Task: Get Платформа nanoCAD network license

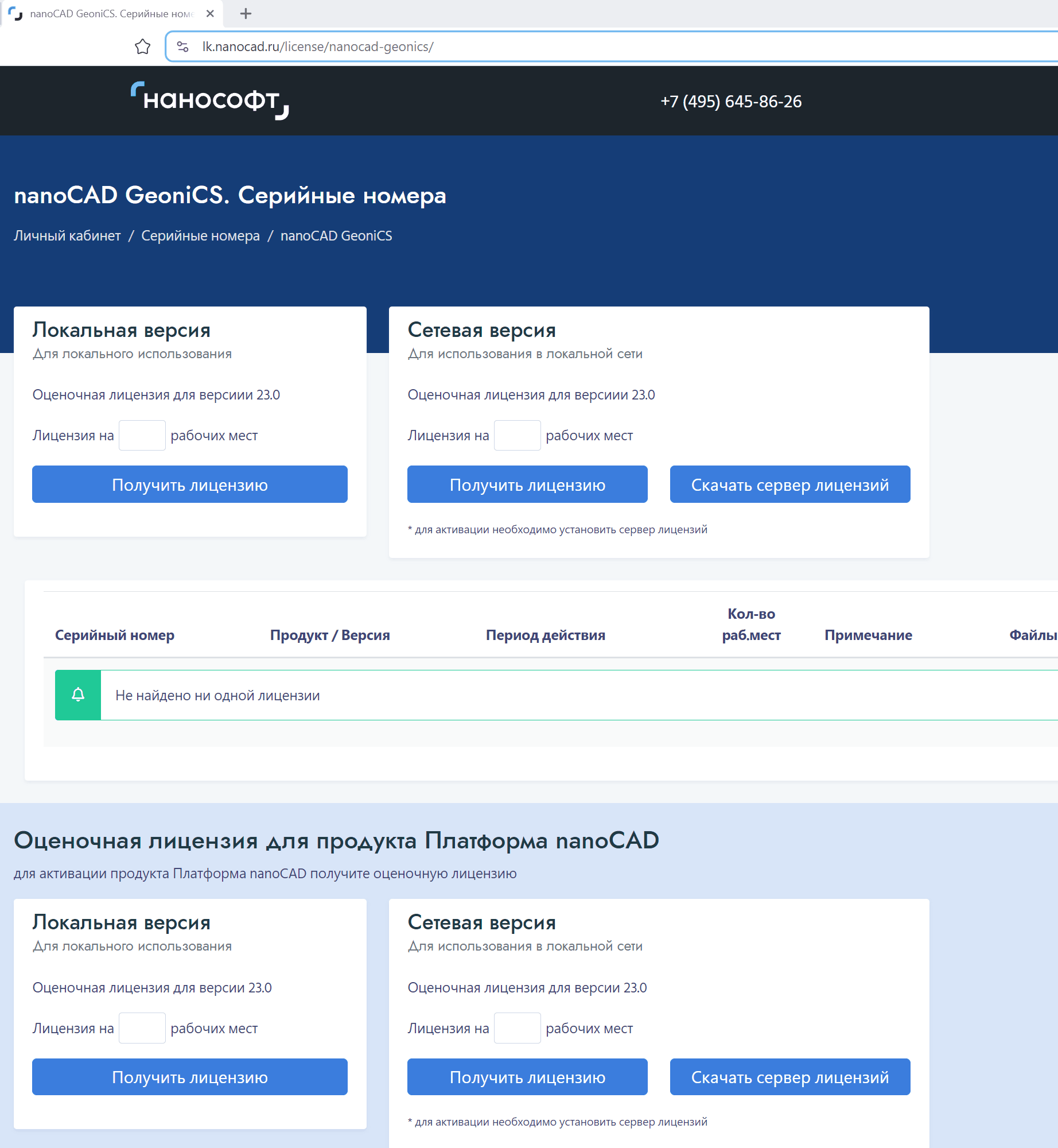Action: coord(527,1077)
